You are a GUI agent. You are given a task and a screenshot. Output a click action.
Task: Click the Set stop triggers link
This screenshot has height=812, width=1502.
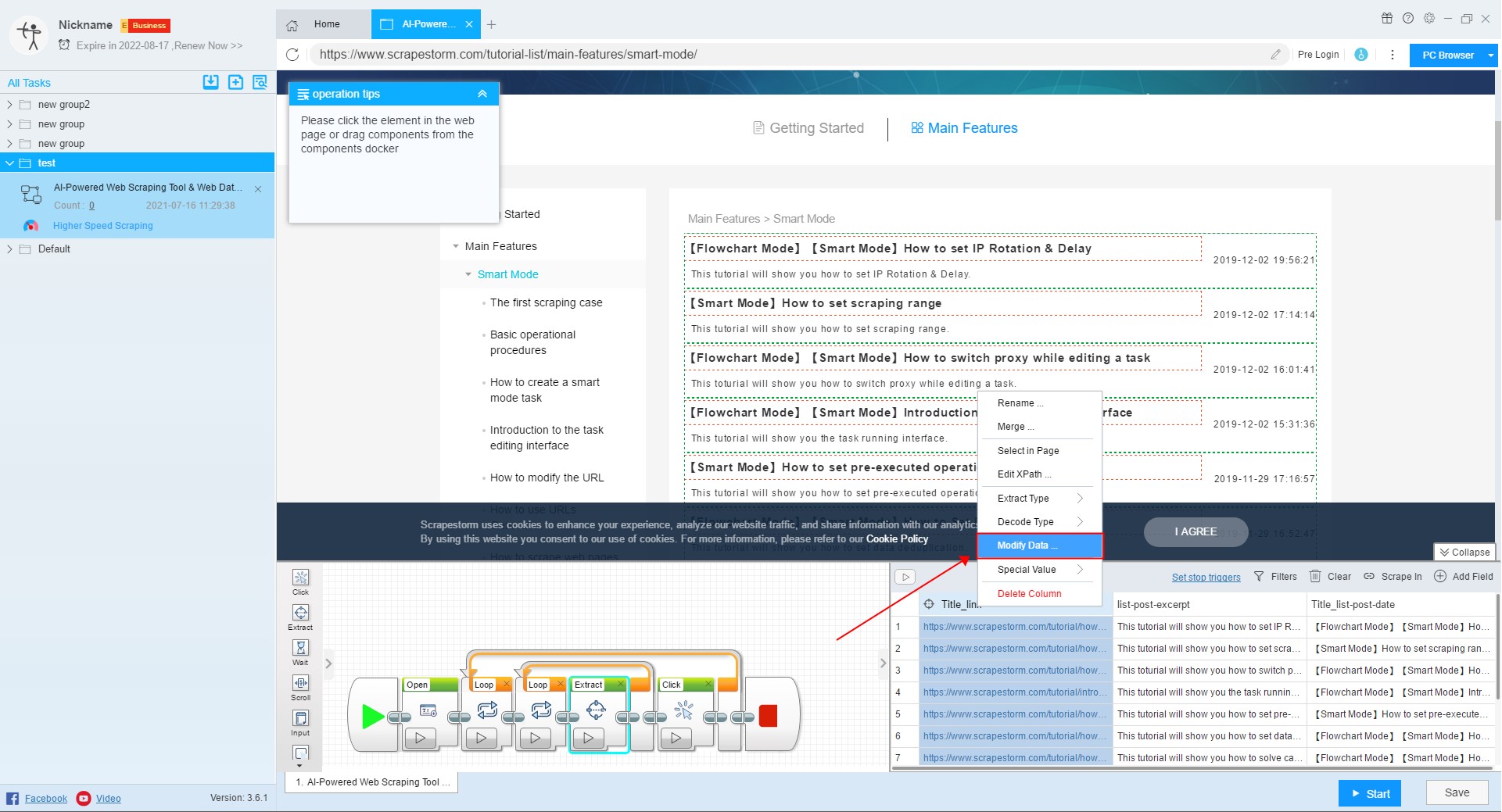pos(1206,578)
